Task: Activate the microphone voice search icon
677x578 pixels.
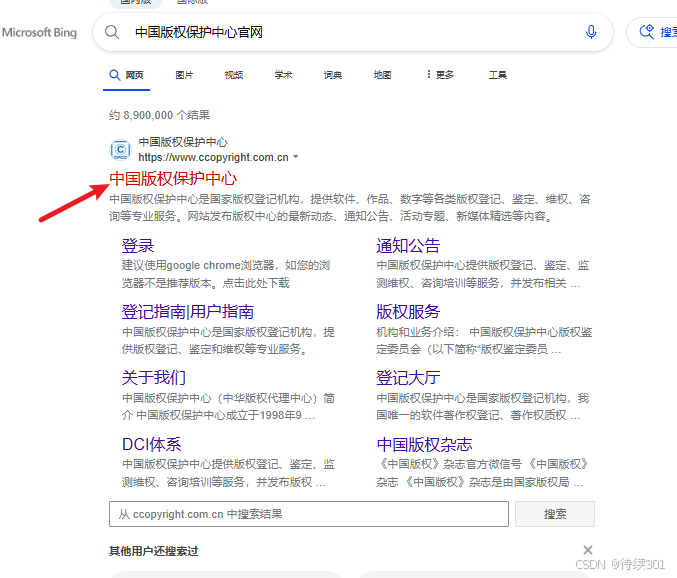Action: pyautogui.click(x=591, y=32)
